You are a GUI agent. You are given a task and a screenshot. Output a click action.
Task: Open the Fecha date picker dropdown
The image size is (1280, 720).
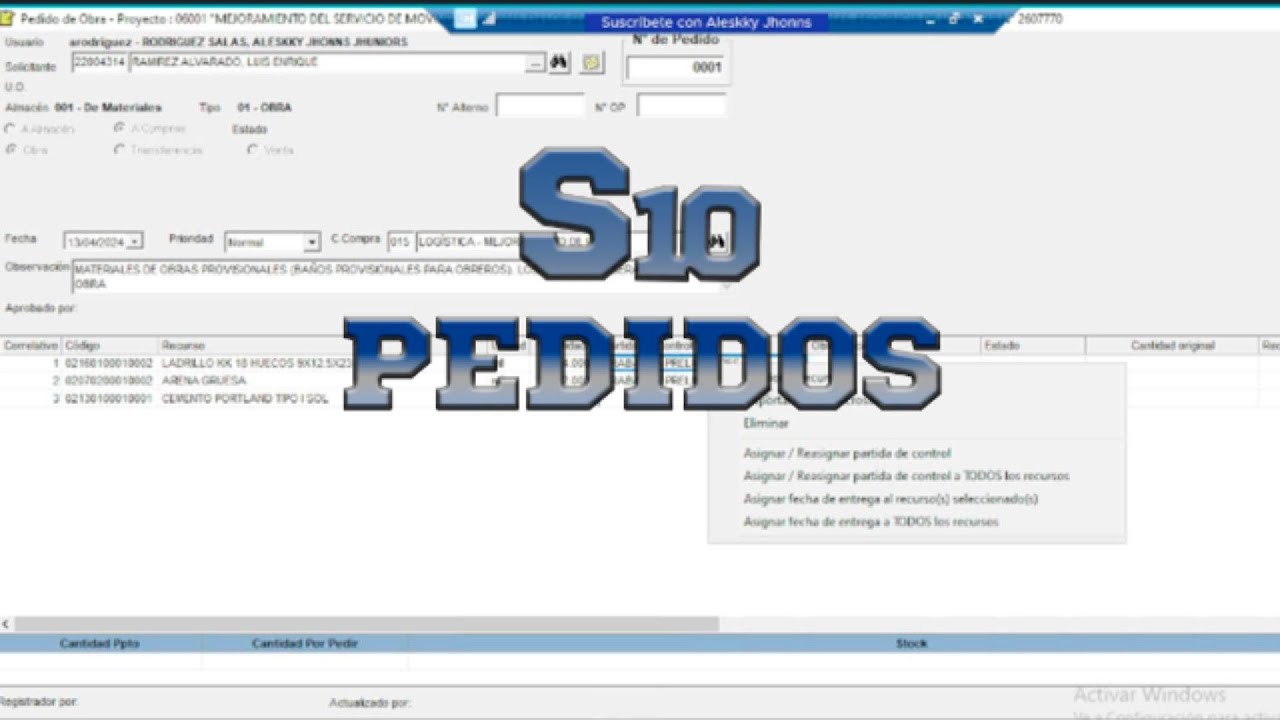[135, 242]
